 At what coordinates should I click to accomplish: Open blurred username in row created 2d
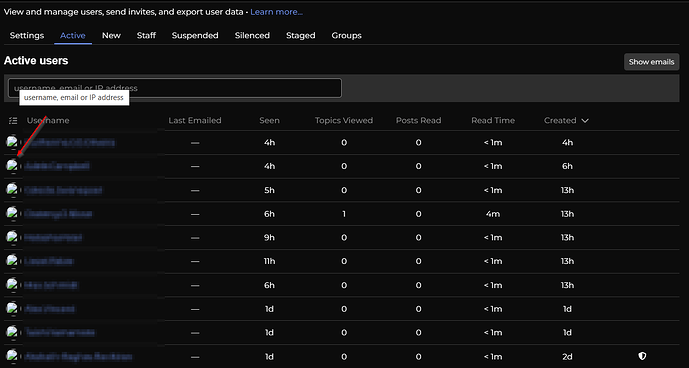[78, 356]
